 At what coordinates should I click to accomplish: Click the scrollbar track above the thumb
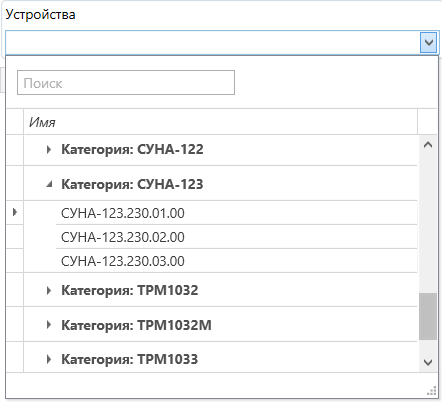(x=428, y=223)
